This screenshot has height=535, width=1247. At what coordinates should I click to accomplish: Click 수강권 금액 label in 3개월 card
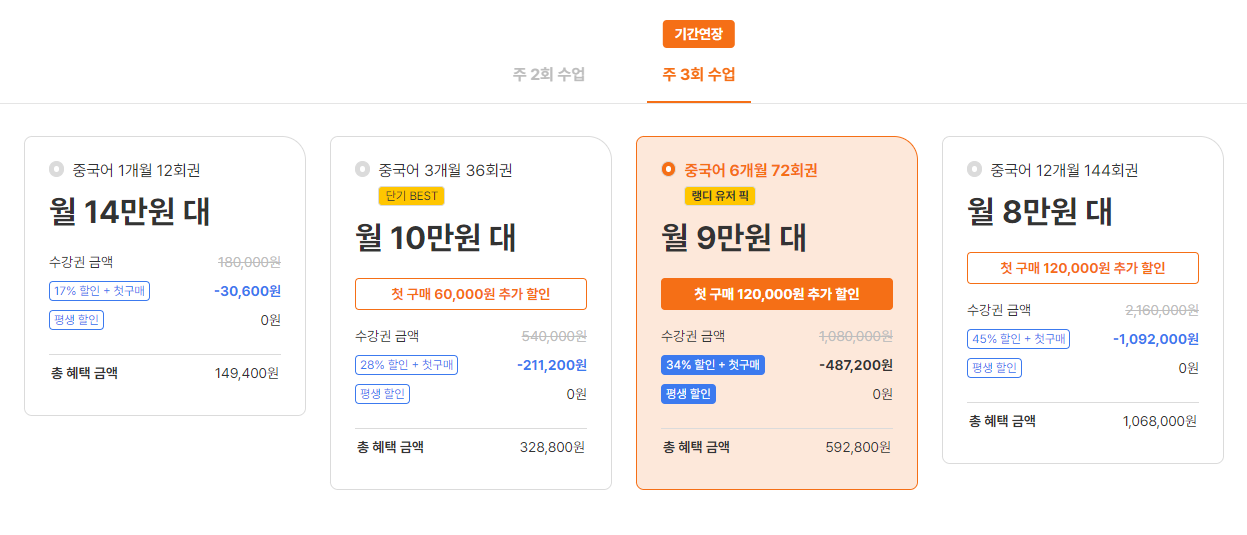coord(387,336)
